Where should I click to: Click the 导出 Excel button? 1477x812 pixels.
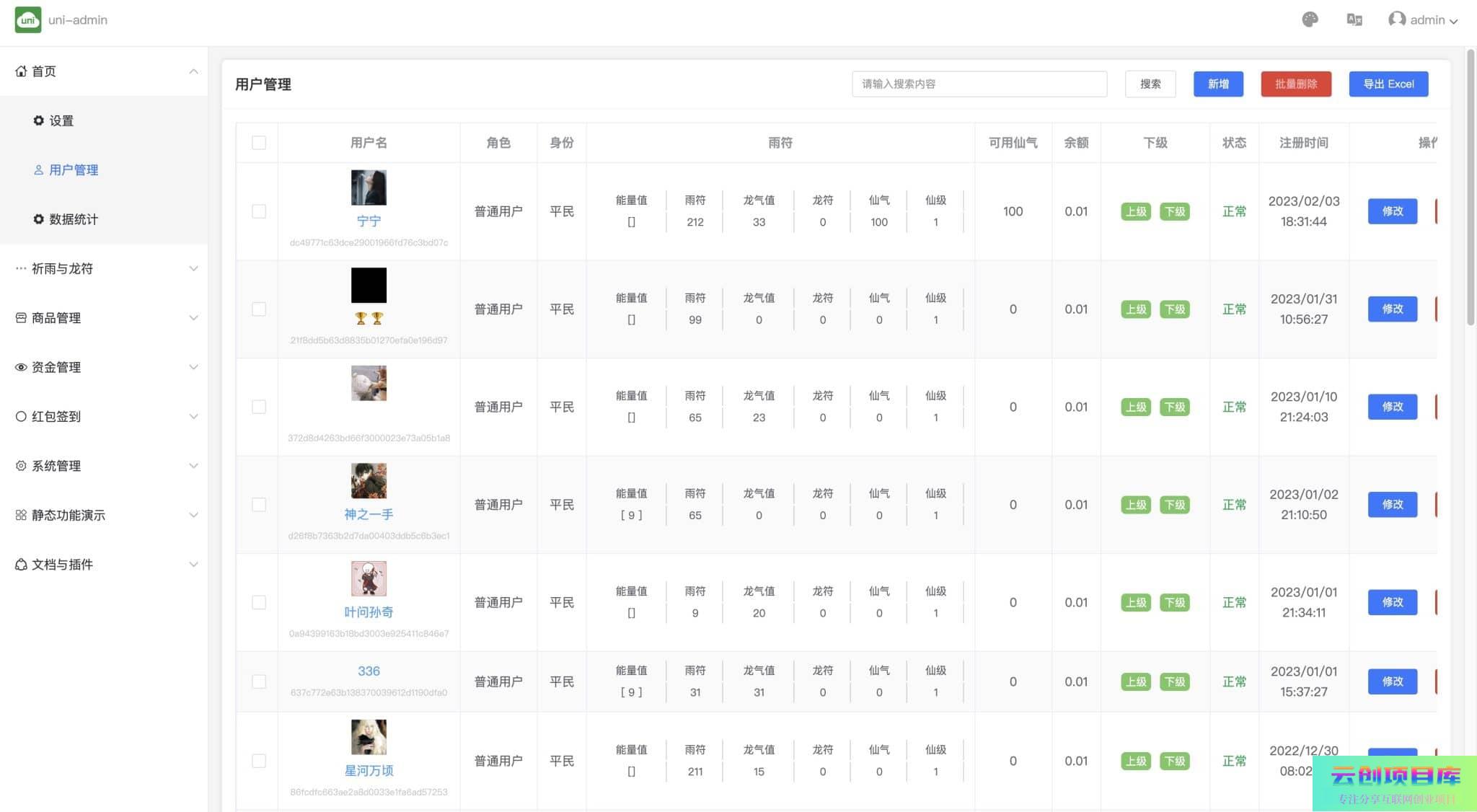pyautogui.click(x=1388, y=84)
